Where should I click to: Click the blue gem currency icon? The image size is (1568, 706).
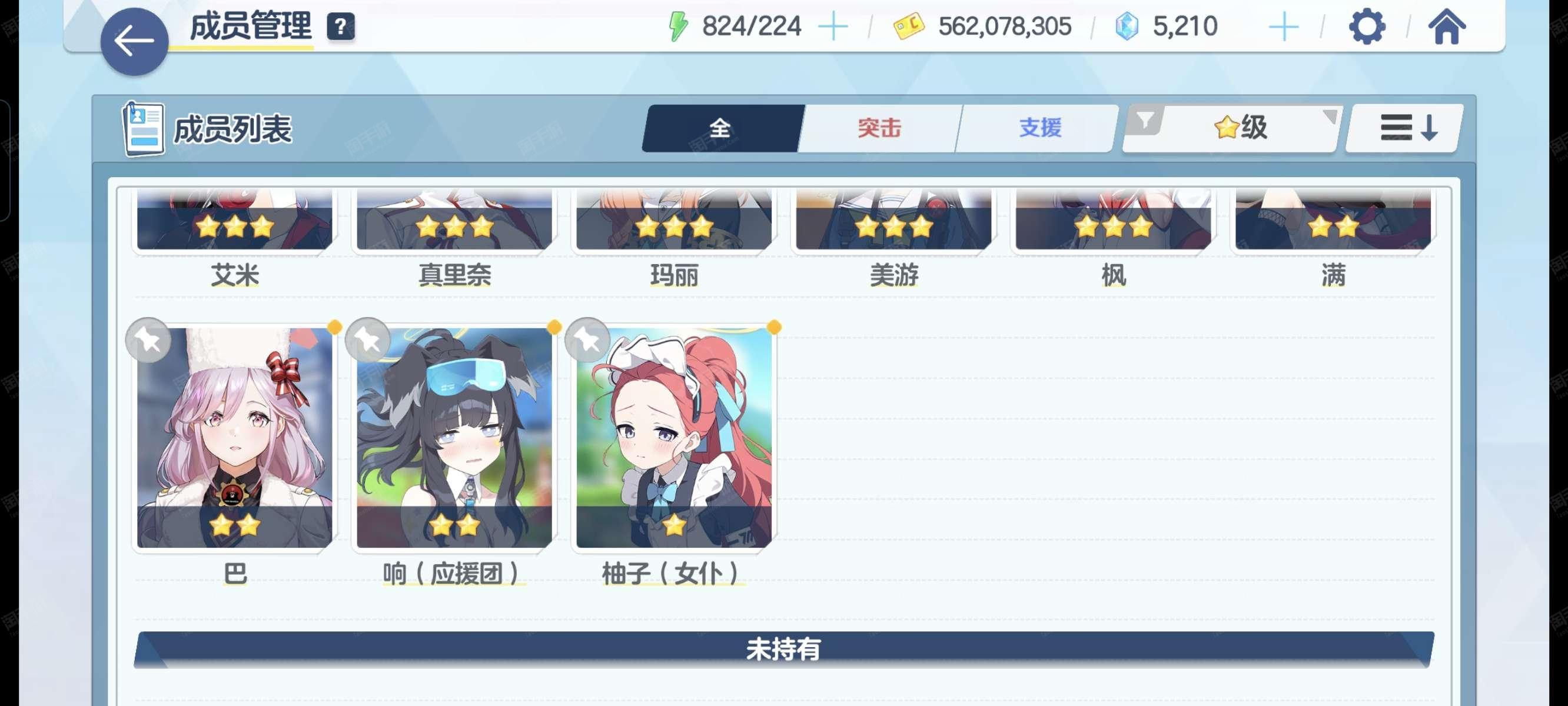(1126, 27)
